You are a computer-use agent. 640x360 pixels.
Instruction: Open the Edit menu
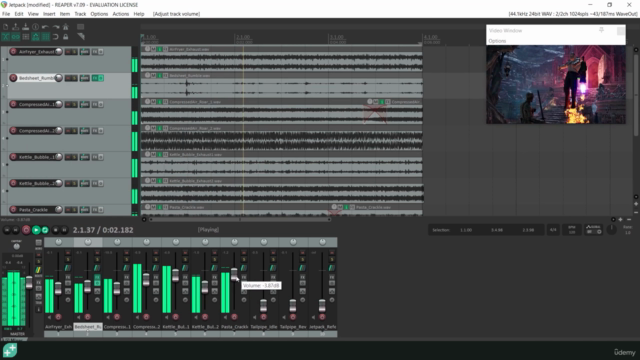tap(19, 14)
